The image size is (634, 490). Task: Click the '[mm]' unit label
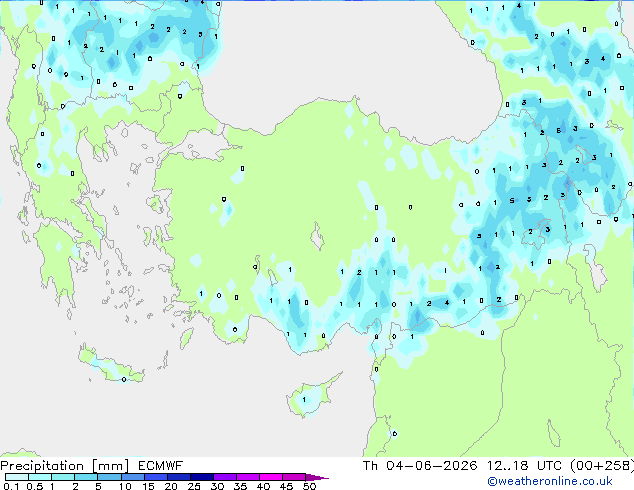point(110,466)
